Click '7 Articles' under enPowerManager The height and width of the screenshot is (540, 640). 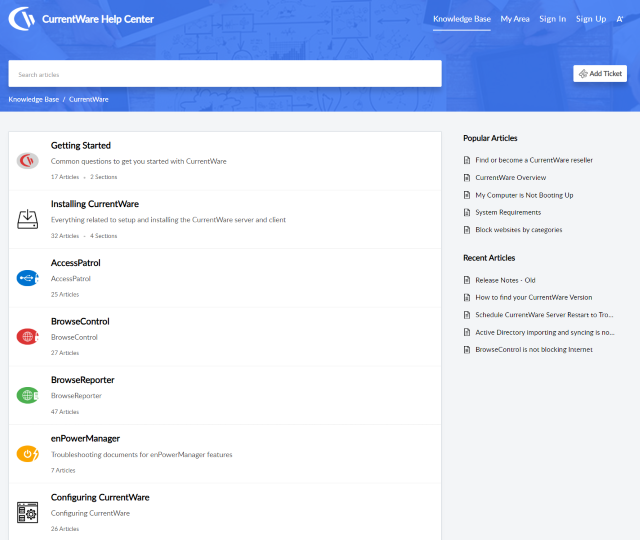pos(63,470)
